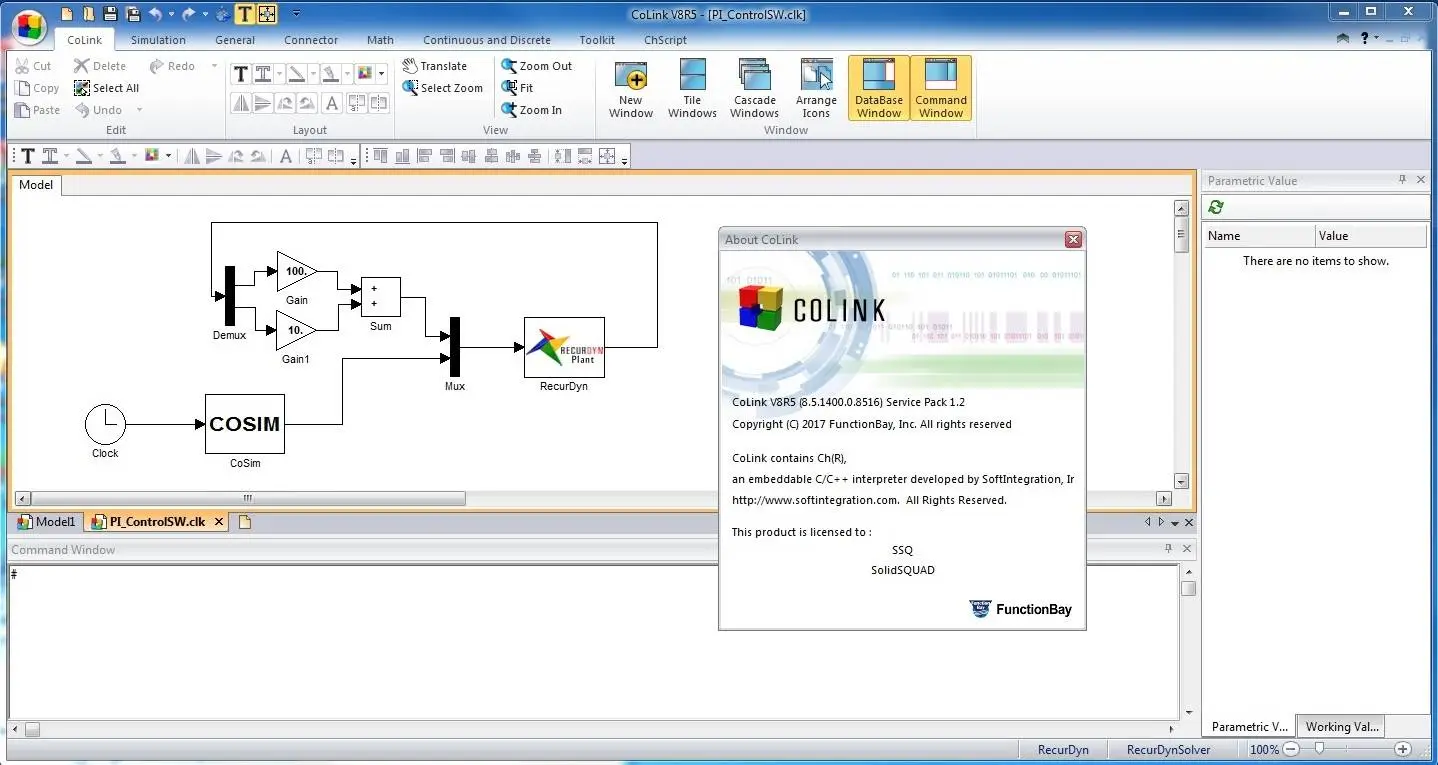Toggle the Command Window button
This screenshot has width=1438, height=765.
tap(941, 89)
